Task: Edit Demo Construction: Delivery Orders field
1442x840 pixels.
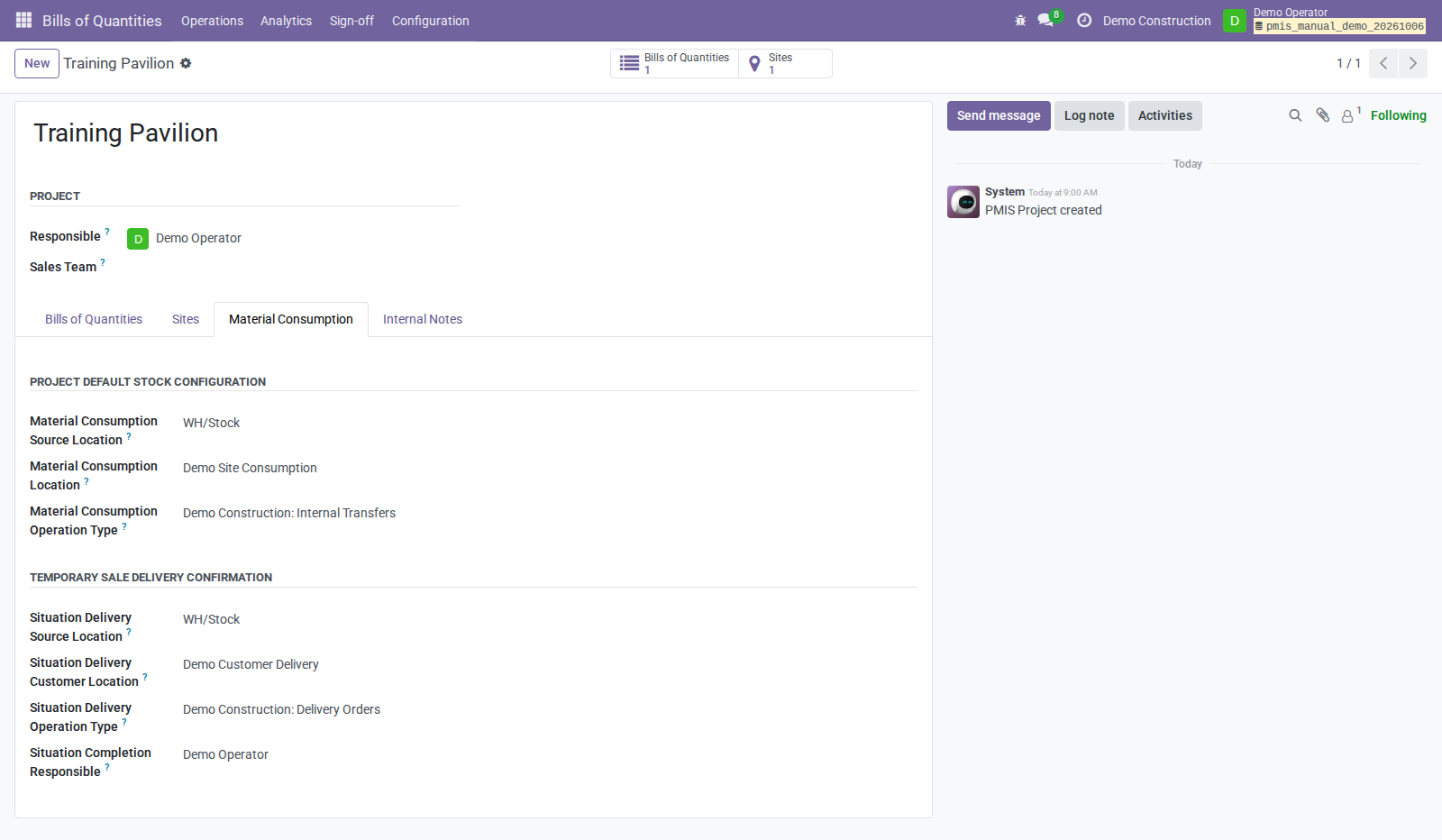Action: [x=550, y=709]
